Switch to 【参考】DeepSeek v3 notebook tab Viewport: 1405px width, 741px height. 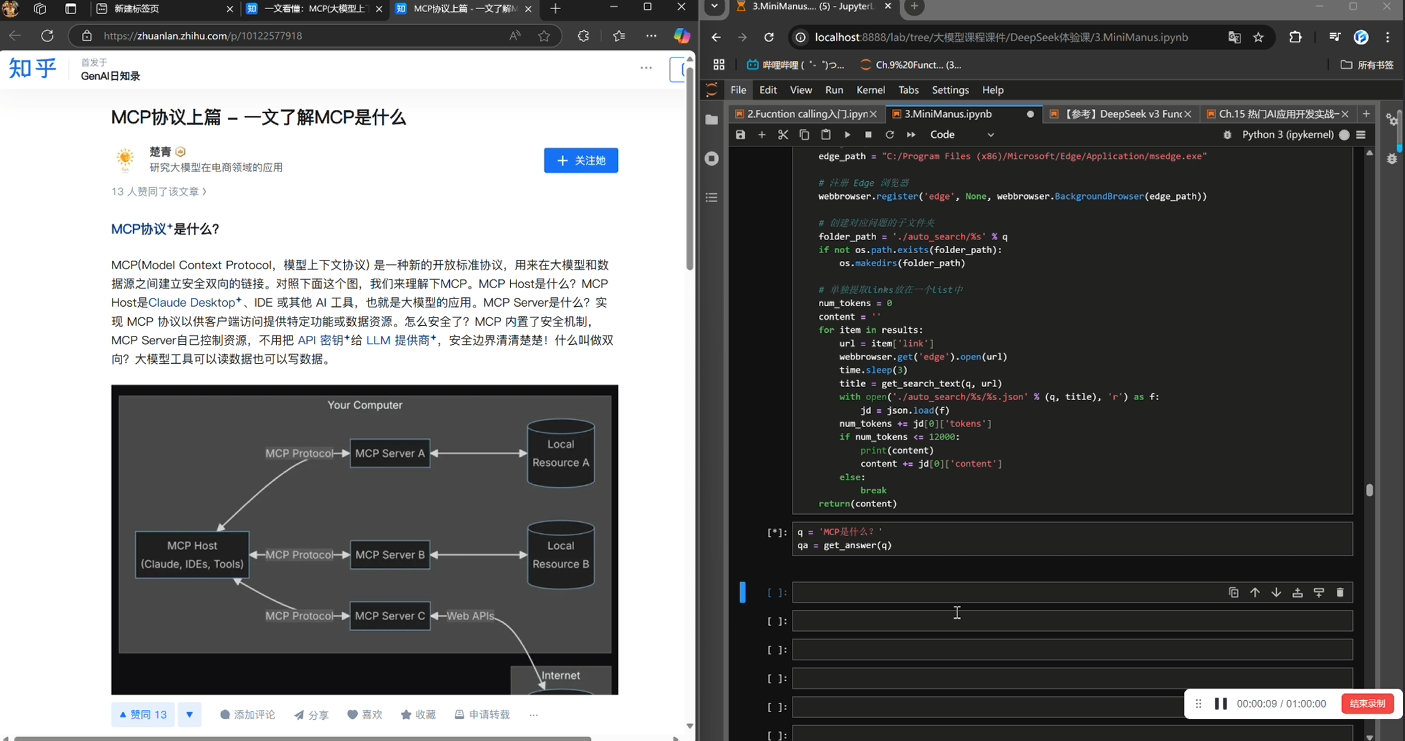coord(1119,114)
